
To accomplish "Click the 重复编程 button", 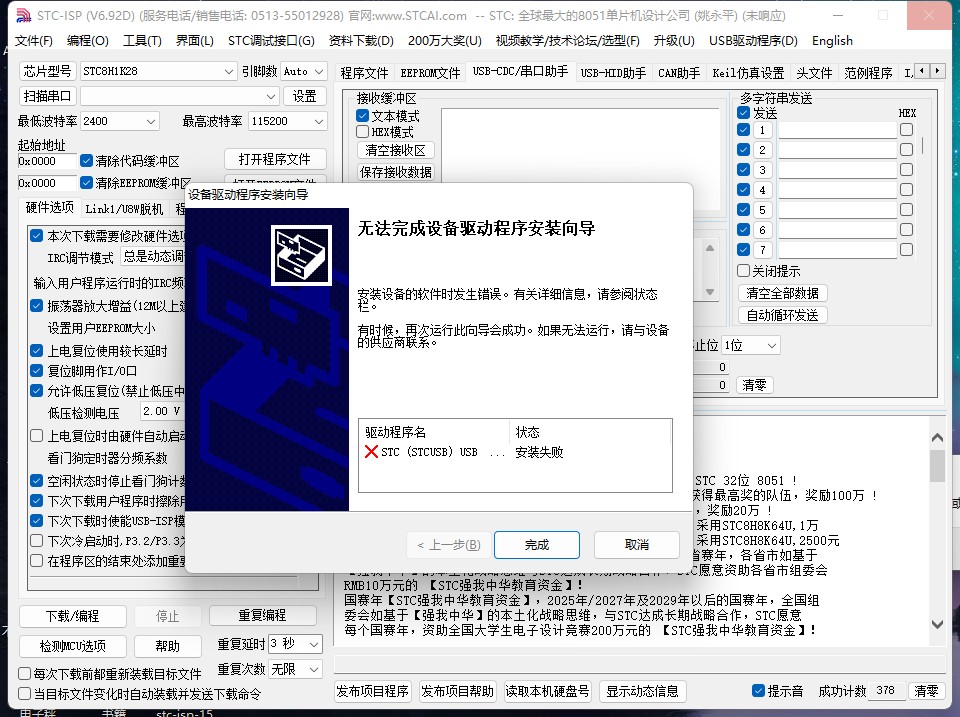I will [263, 615].
